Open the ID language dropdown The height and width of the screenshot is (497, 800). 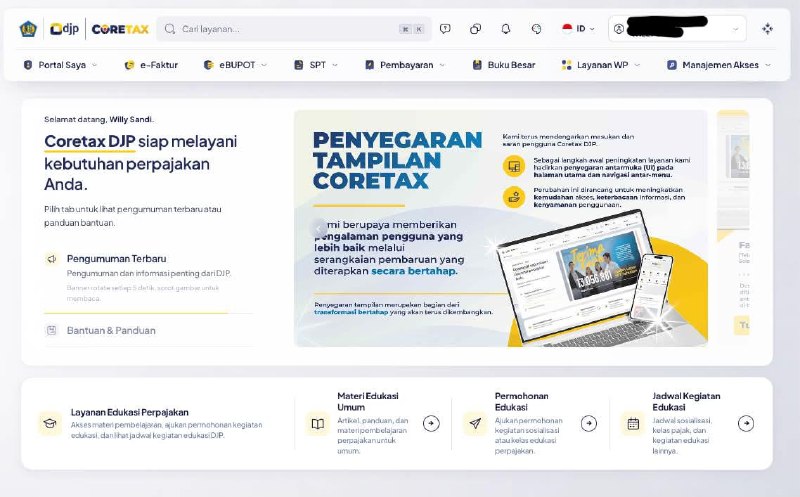click(579, 29)
